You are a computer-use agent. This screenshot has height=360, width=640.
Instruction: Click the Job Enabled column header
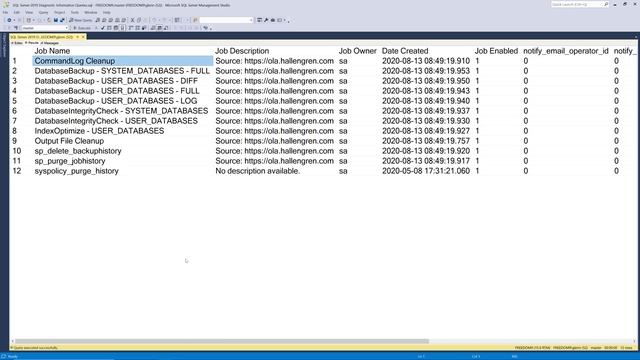click(x=496, y=51)
